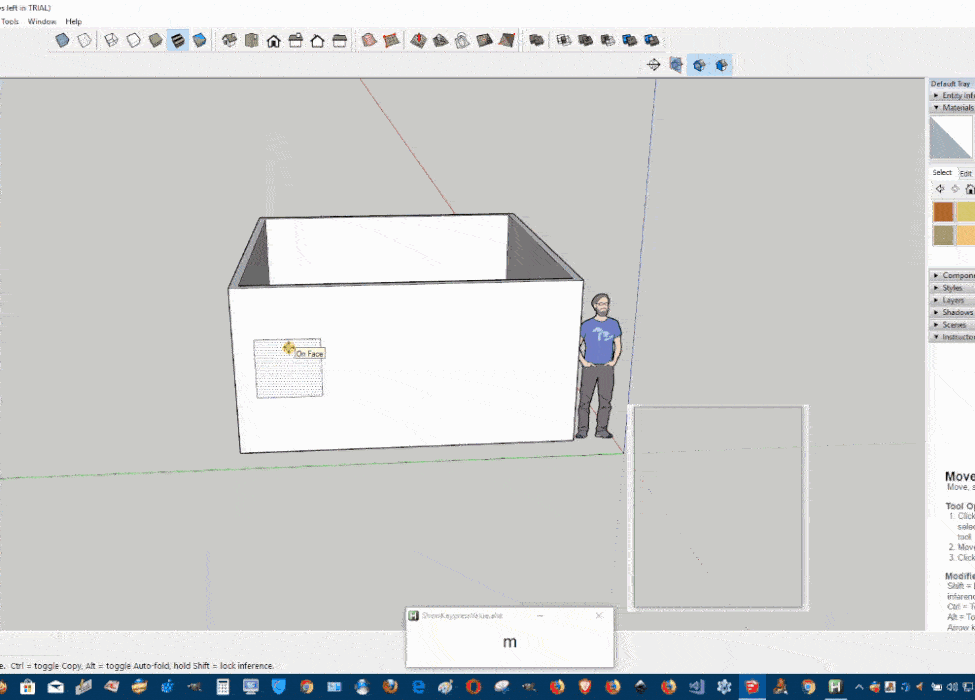Switch to Back view
This screenshot has height=700, width=975.
[x=318, y=40]
